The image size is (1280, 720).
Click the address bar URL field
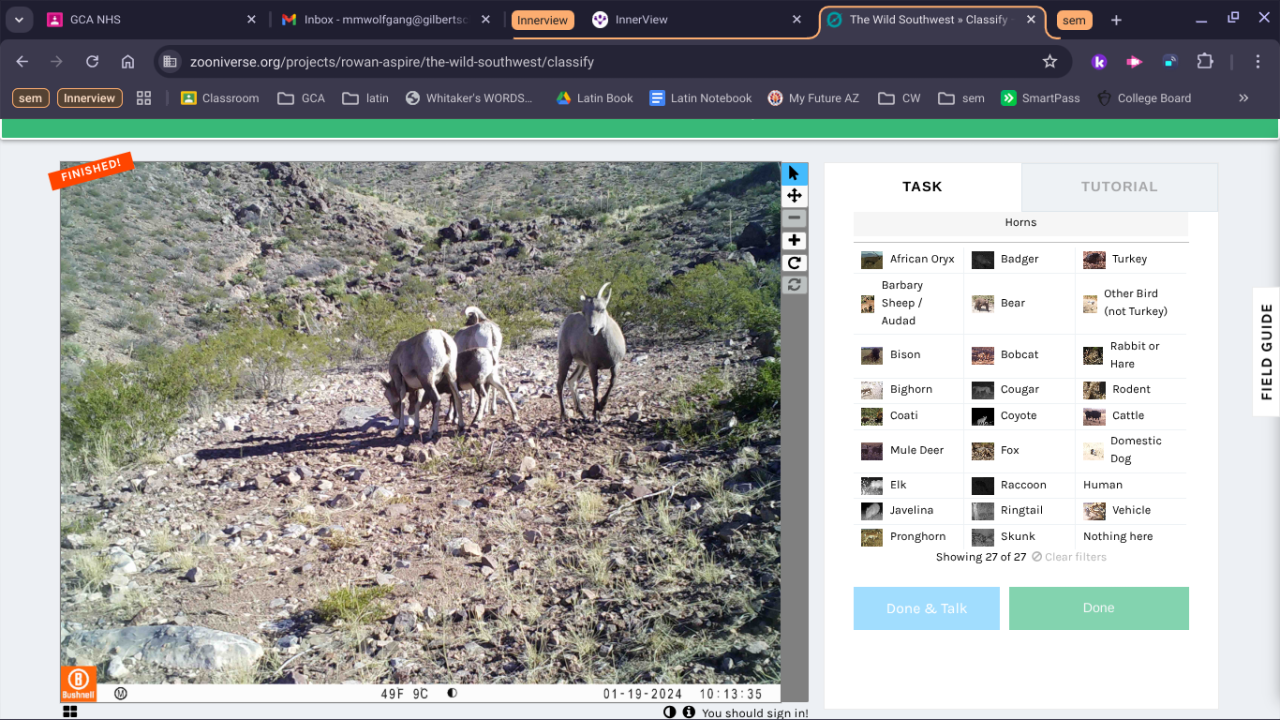coord(610,62)
